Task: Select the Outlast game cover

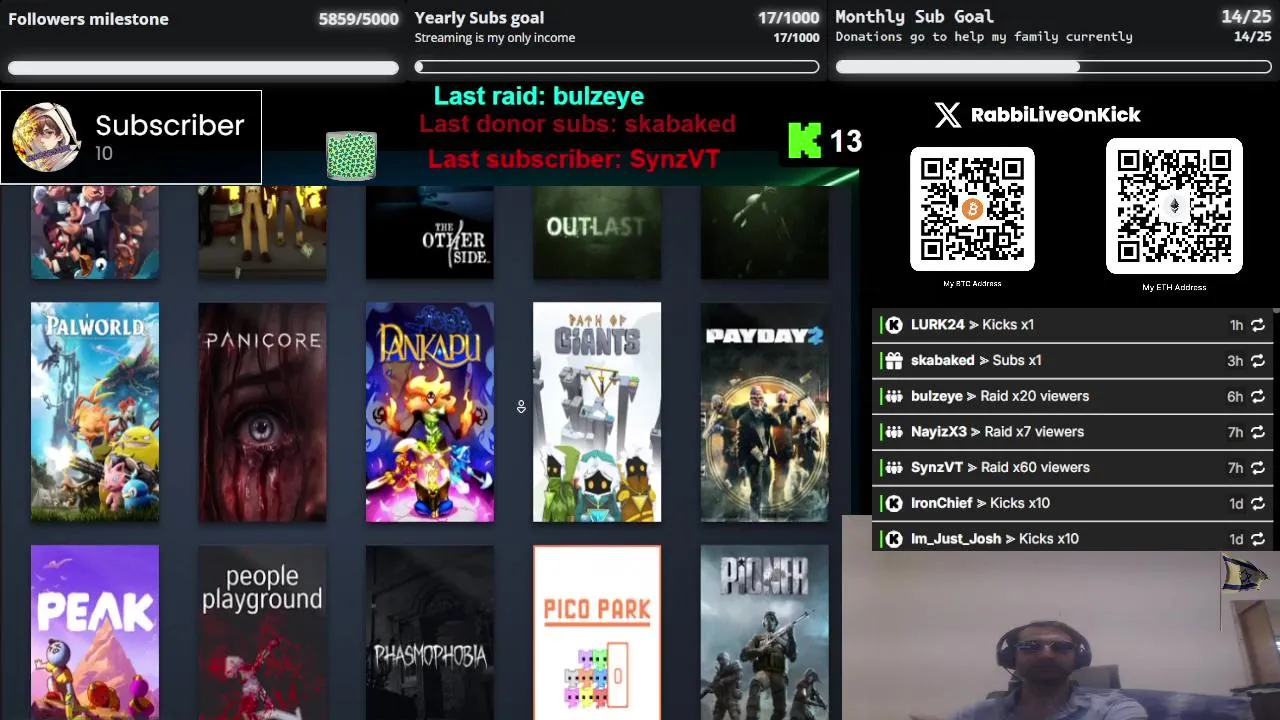Action: tap(597, 232)
